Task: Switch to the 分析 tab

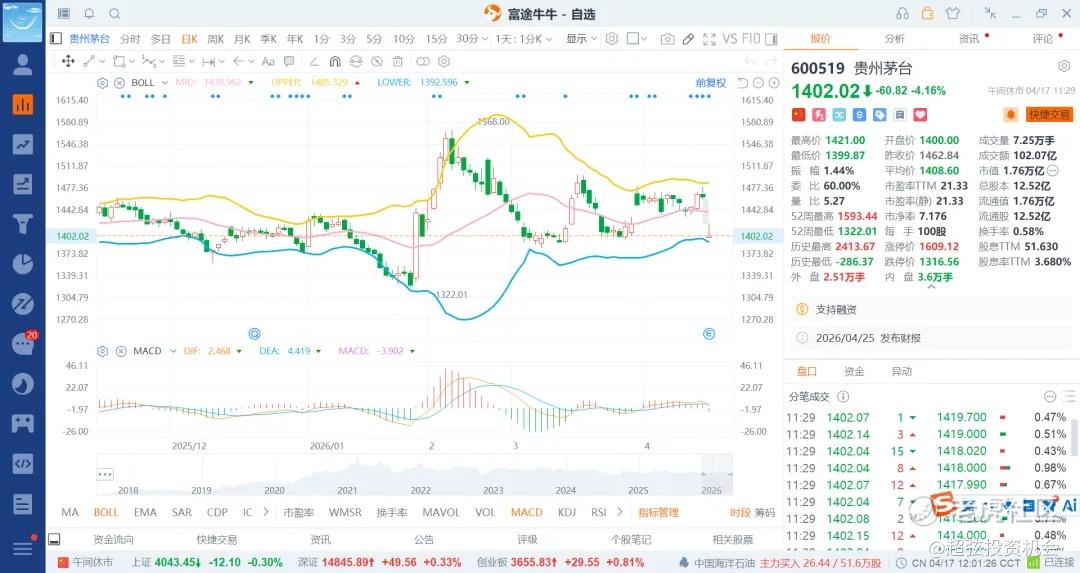Action: click(x=894, y=39)
